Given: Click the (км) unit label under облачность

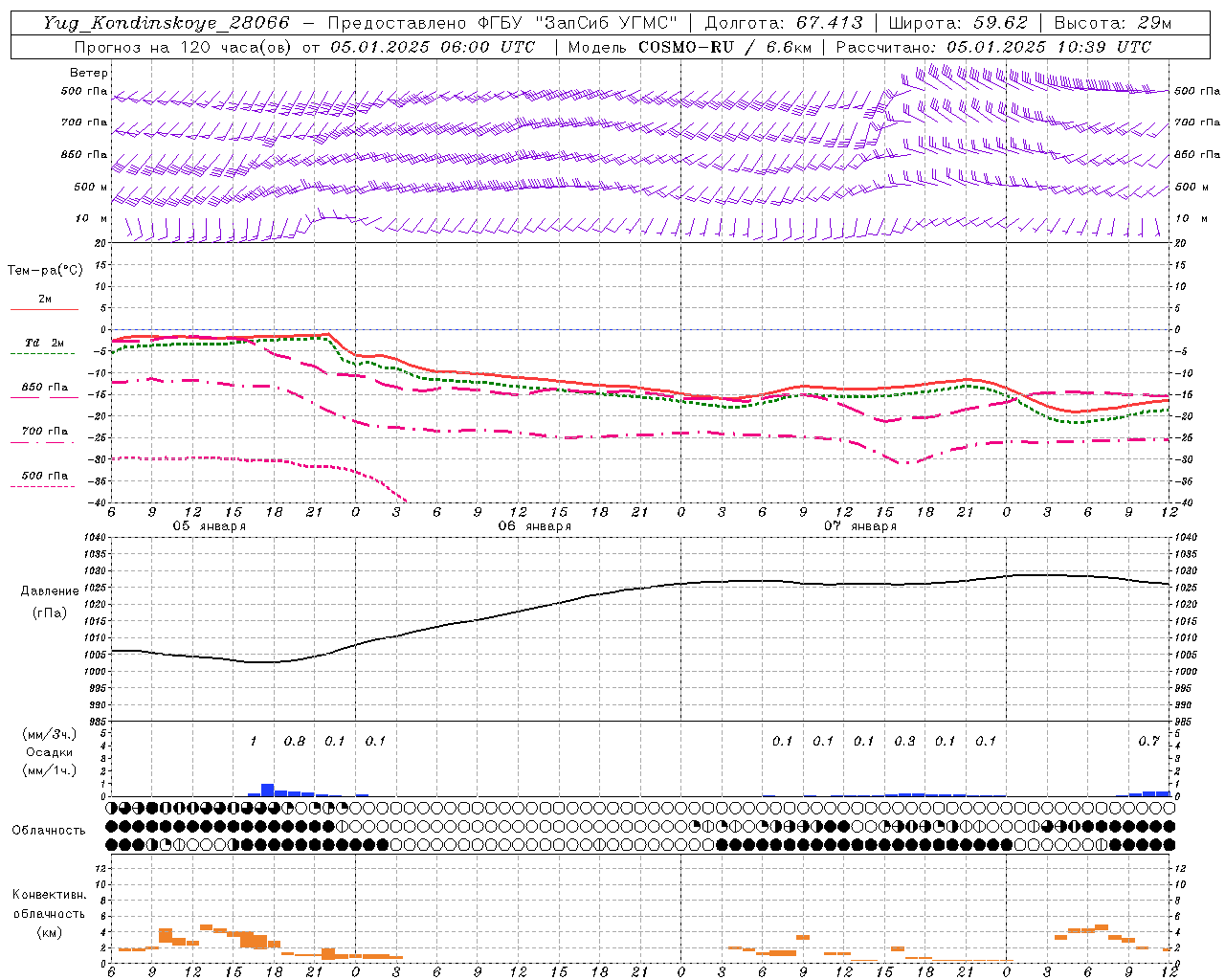Looking at the screenshot, I should click(49, 932).
